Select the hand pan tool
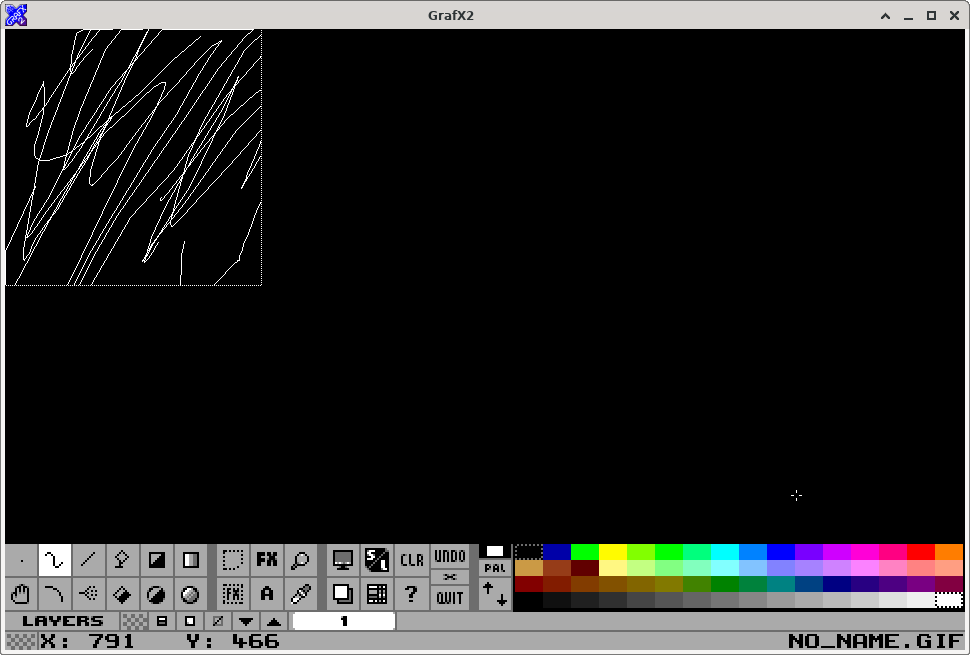 point(21,594)
